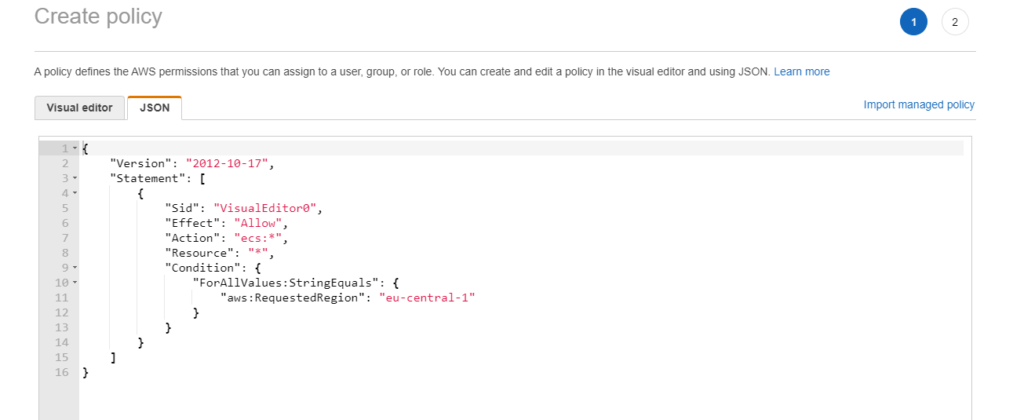Click Import managed policy link
Viewport: 1024px width, 420px height.
(x=918, y=104)
